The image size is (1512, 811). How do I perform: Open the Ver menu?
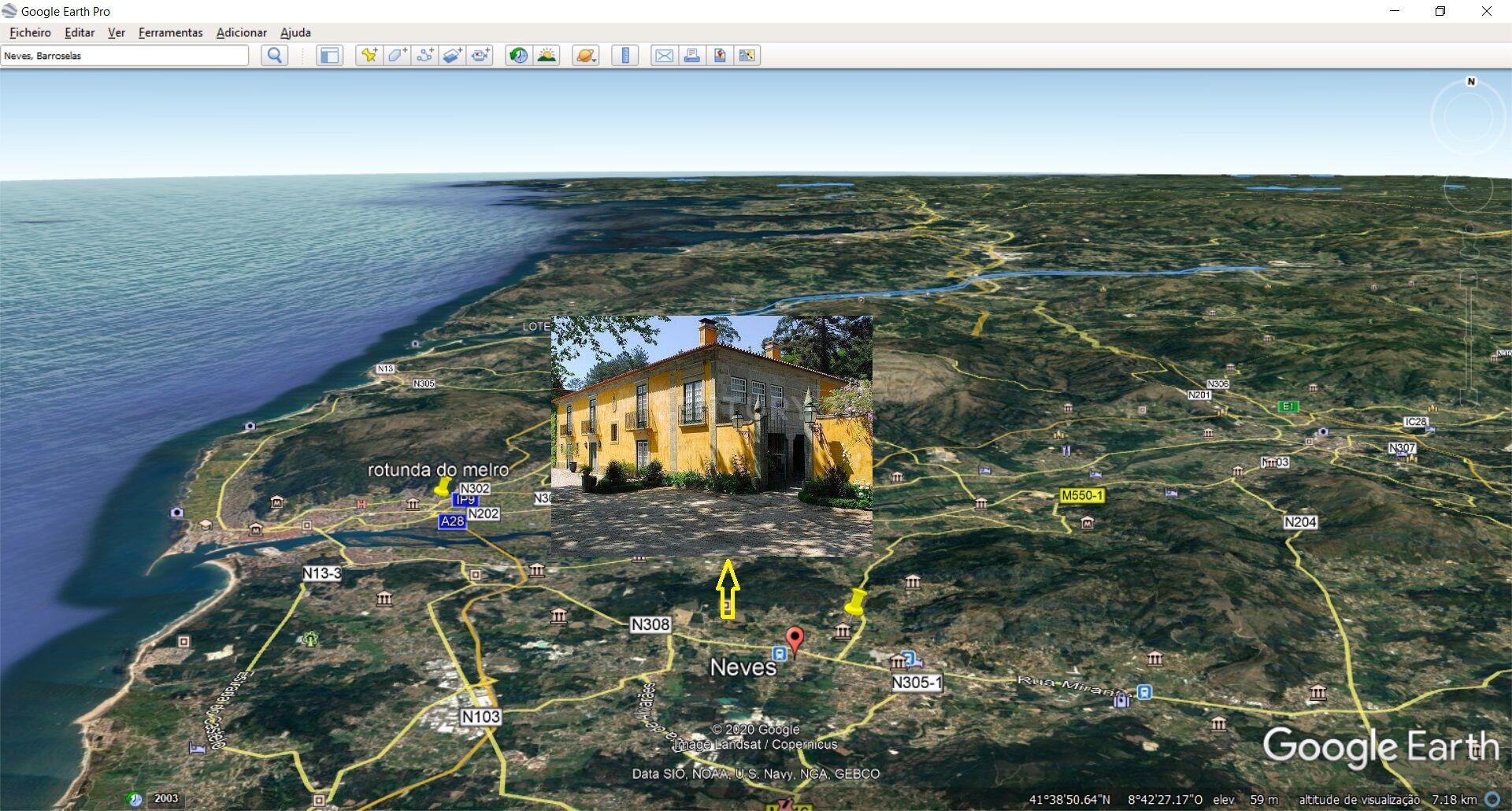[117, 32]
